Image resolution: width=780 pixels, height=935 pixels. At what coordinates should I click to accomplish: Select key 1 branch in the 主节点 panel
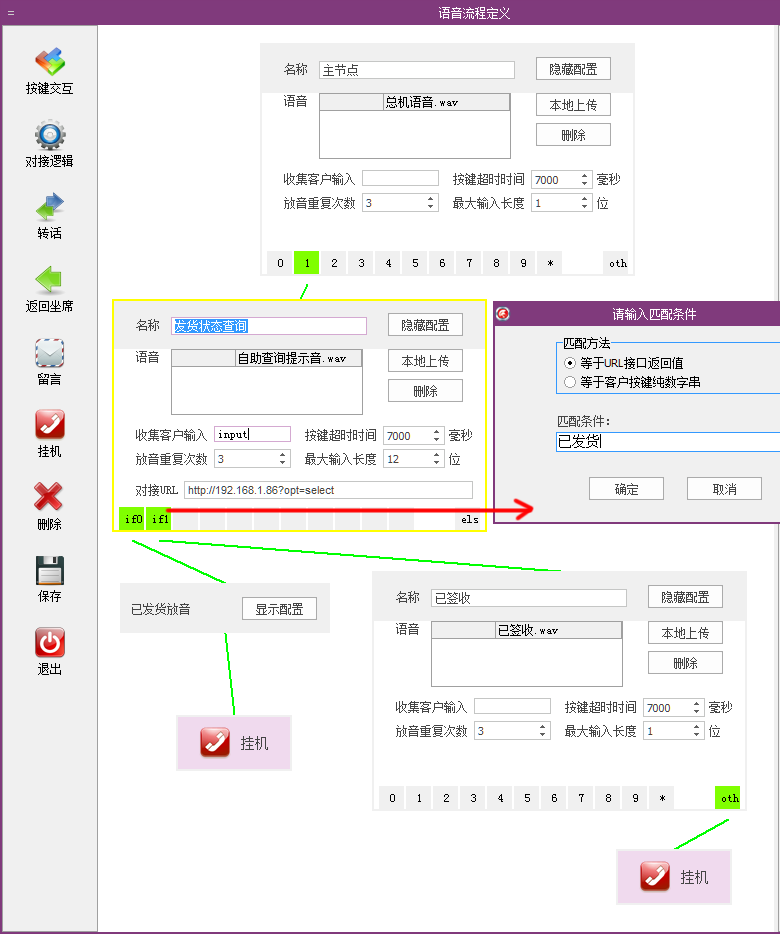(x=307, y=262)
